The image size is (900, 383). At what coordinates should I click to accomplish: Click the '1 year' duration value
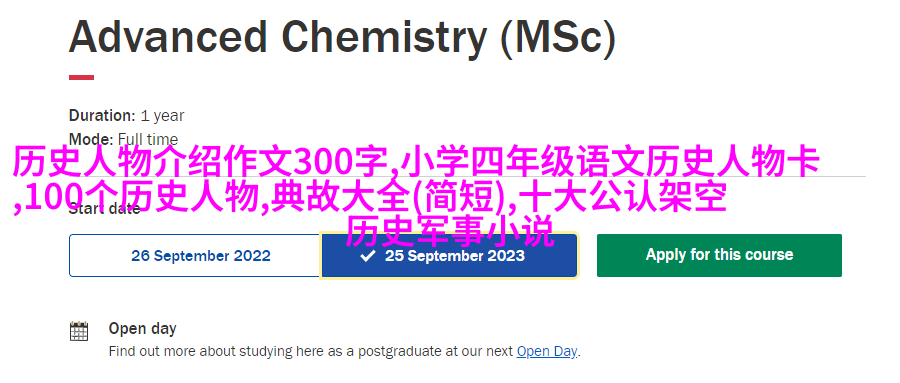pyautogui.click(x=162, y=116)
